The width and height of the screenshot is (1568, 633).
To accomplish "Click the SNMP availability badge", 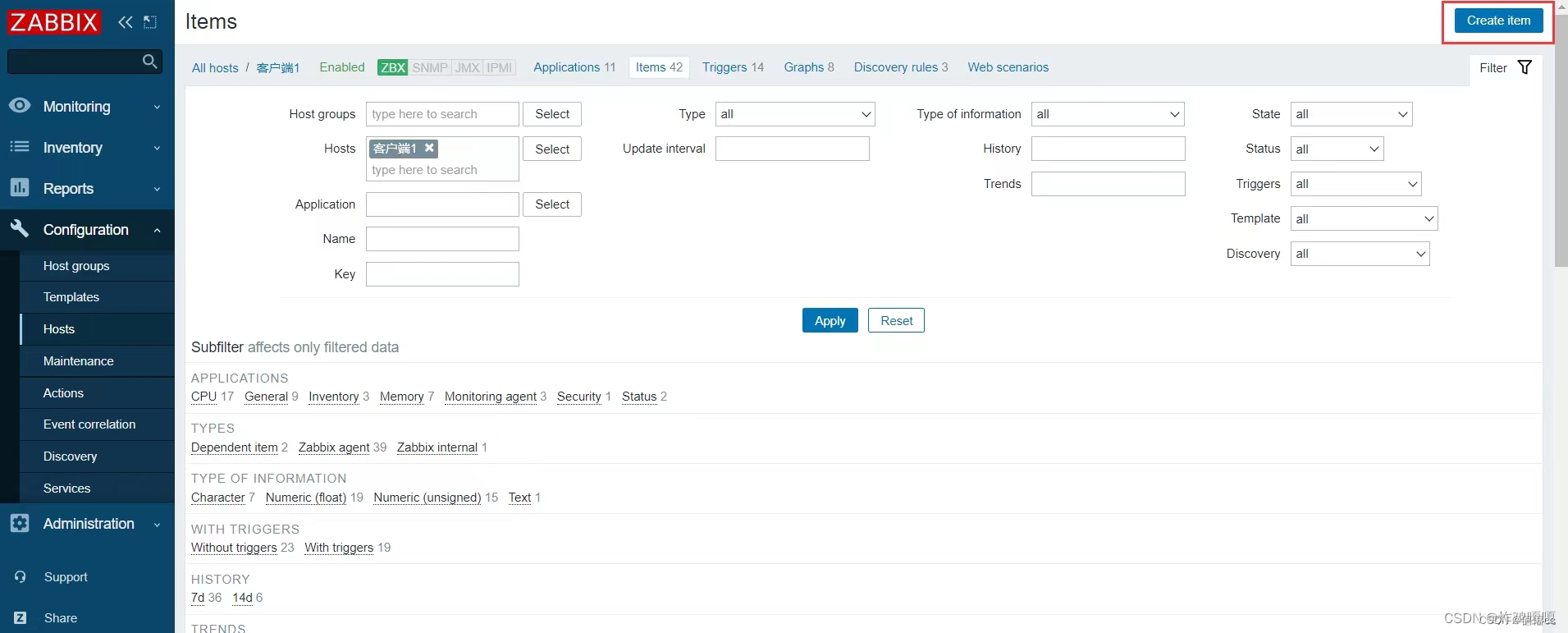I will pos(430,67).
